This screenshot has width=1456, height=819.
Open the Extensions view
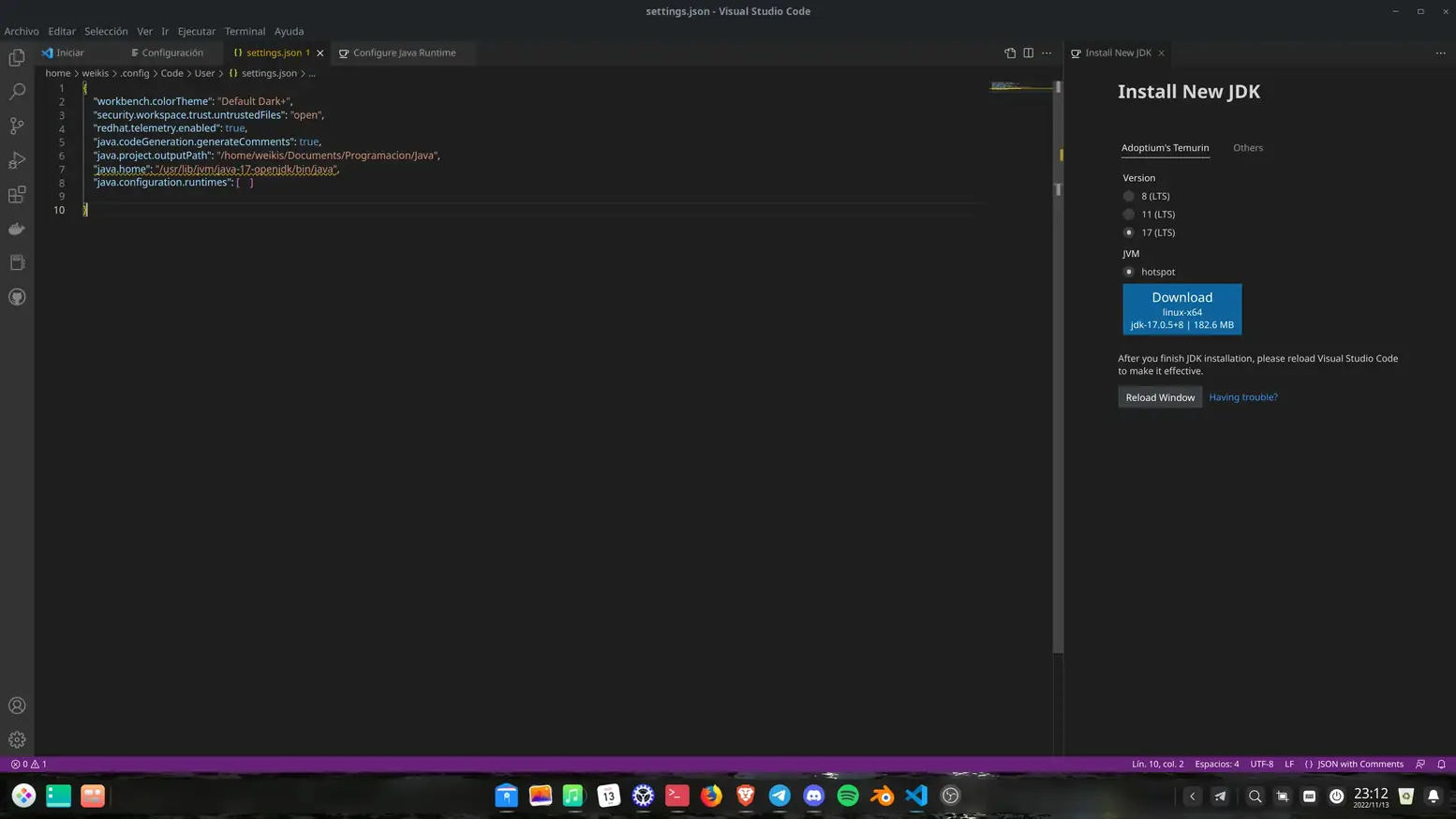(17, 195)
